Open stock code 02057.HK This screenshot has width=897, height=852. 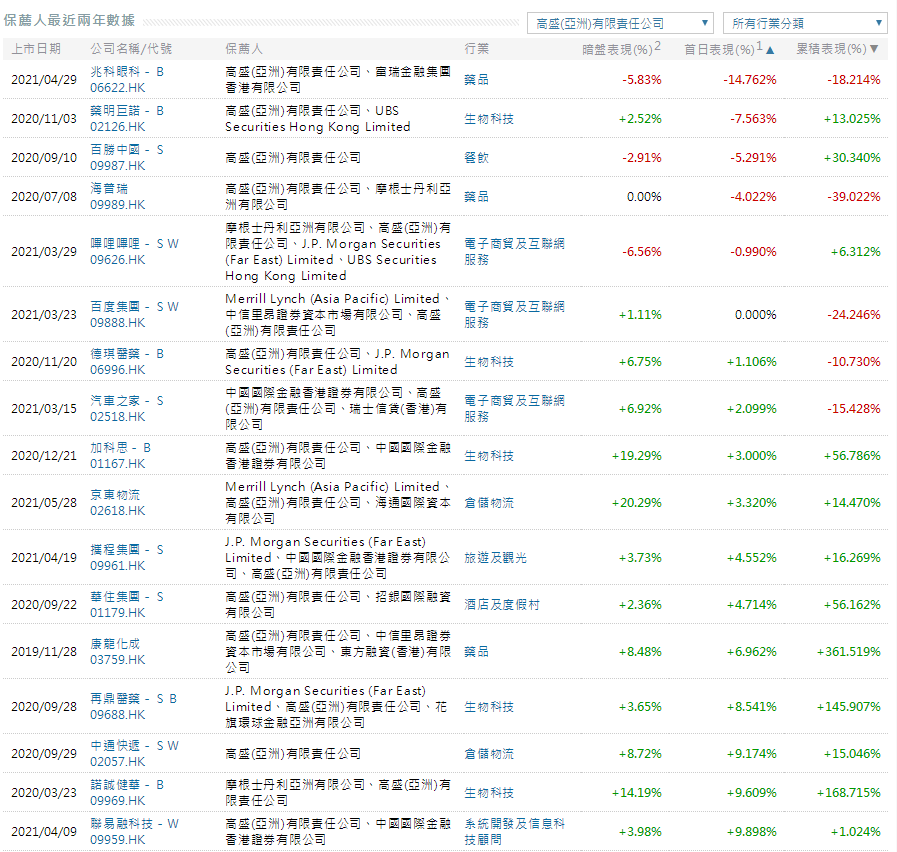pos(118,762)
